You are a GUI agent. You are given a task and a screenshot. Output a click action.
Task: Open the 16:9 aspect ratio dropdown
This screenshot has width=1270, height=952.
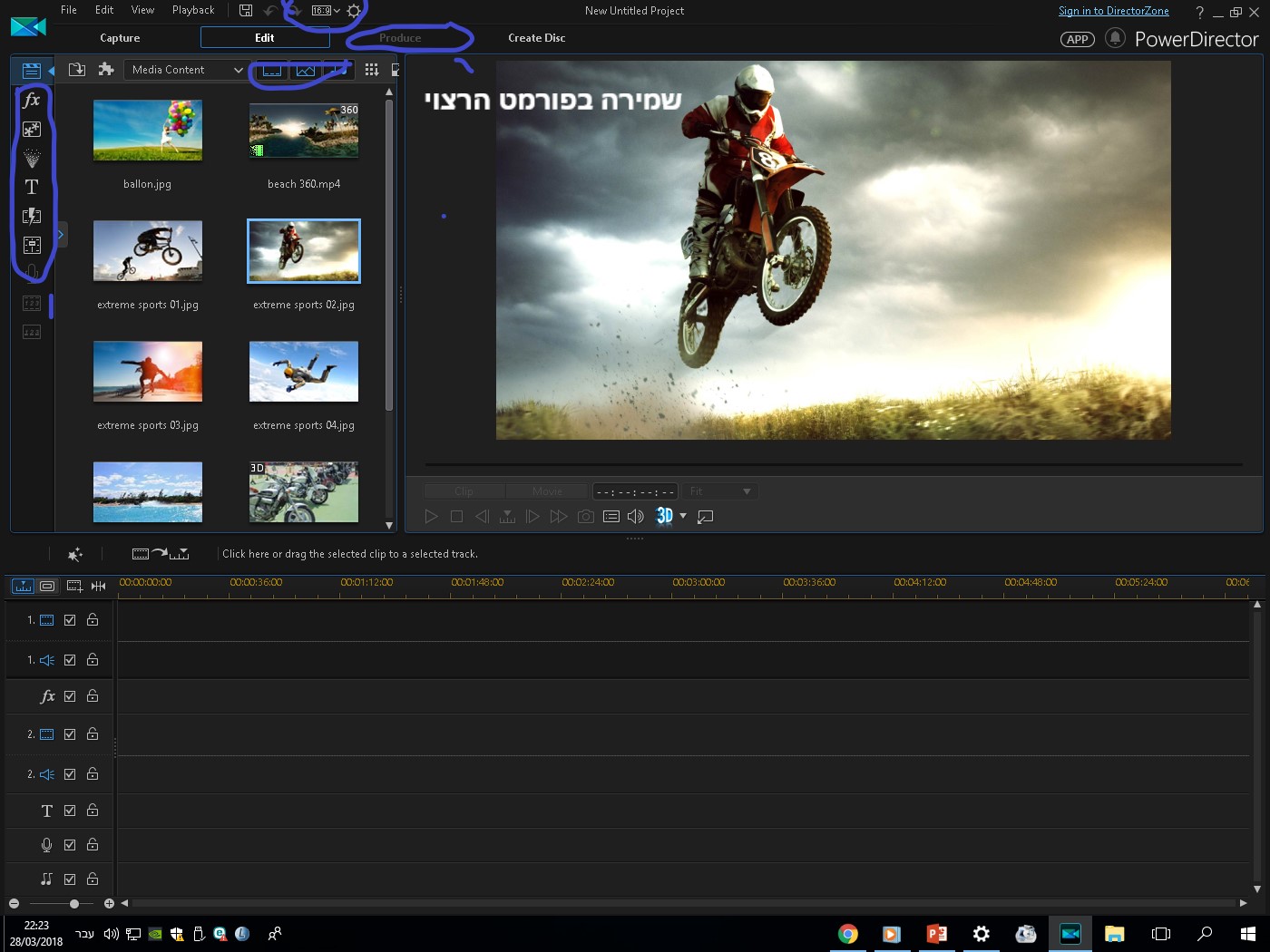click(x=326, y=11)
